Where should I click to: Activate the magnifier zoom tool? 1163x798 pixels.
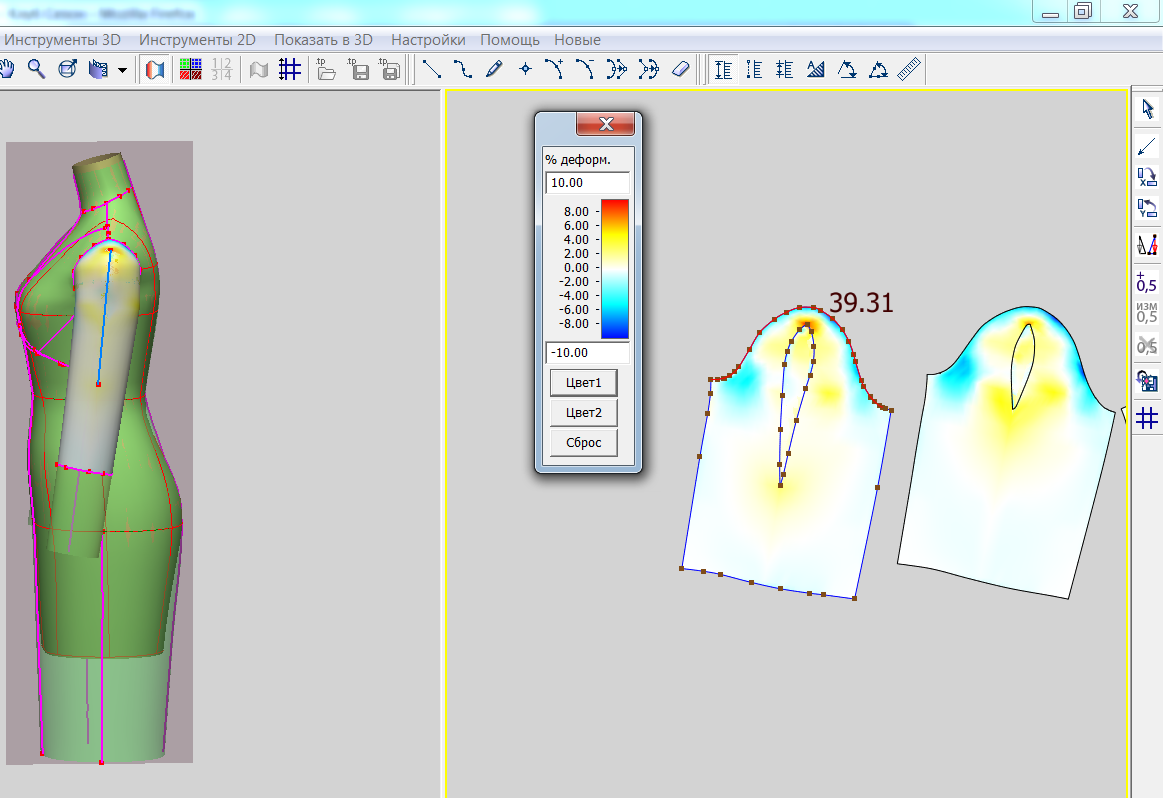point(37,69)
